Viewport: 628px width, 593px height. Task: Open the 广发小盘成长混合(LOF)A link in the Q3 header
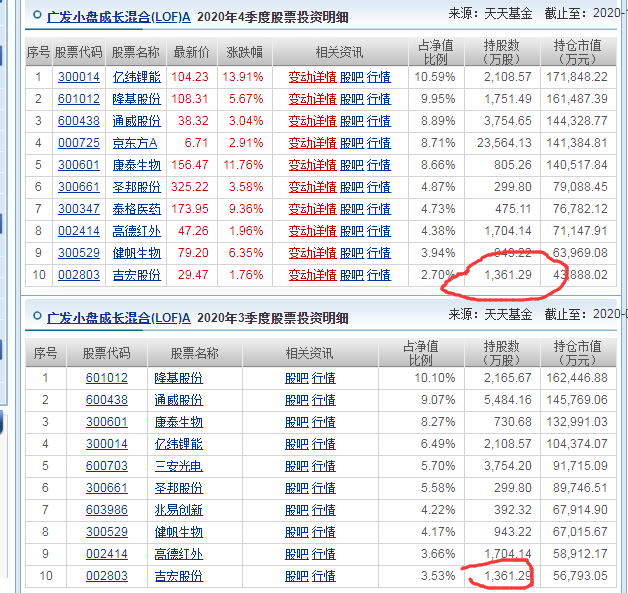(119, 318)
